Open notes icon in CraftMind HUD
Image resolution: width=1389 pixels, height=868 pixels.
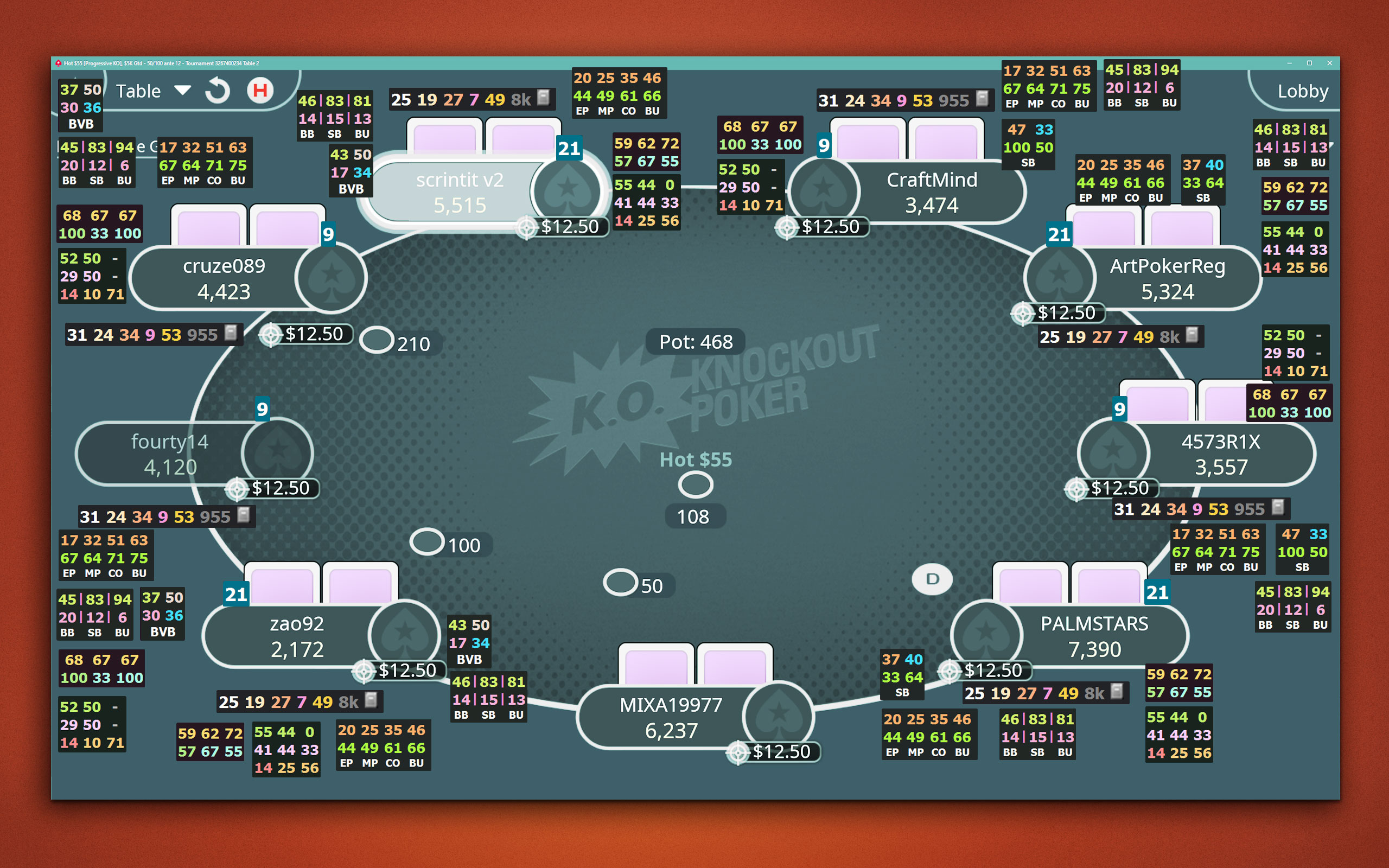(x=983, y=99)
